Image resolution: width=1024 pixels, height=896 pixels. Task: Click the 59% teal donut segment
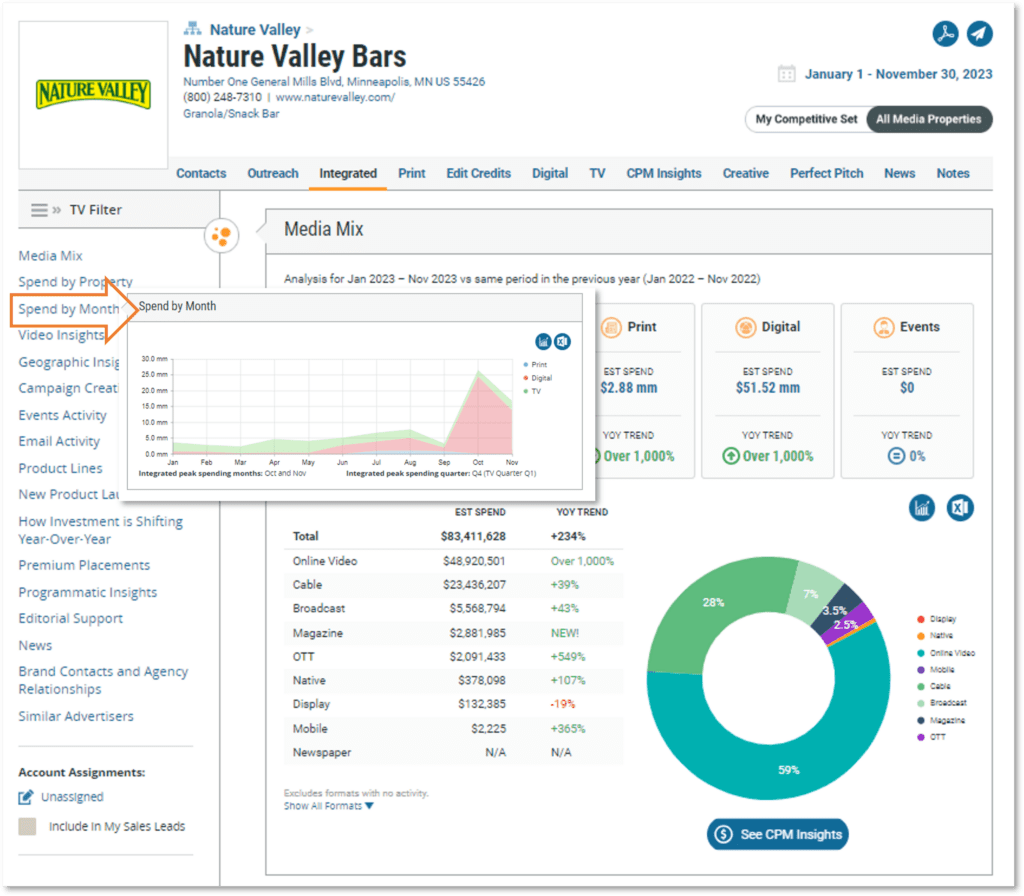[788, 769]
